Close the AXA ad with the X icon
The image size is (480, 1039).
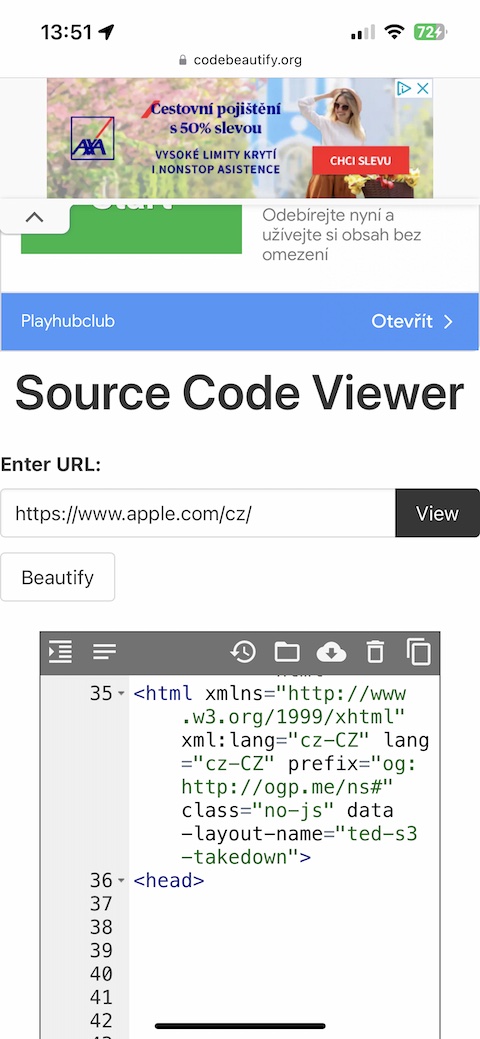[423, 88]
